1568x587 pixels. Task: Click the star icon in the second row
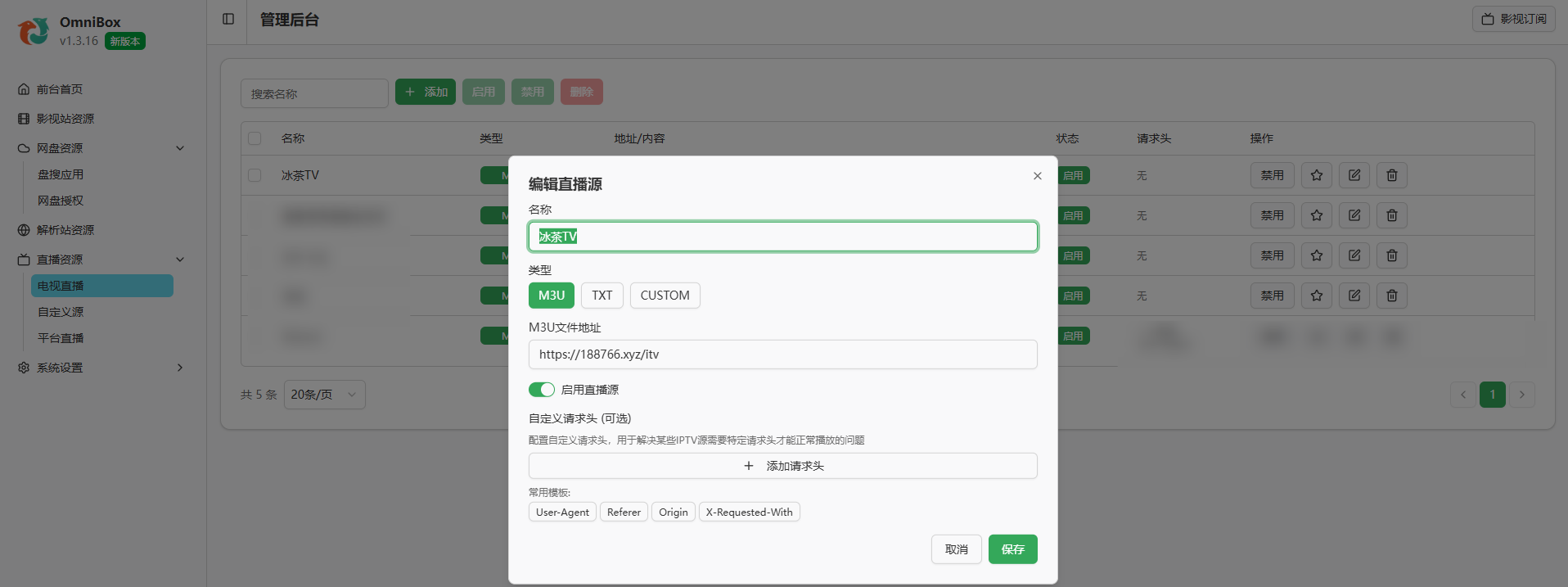point(1316,215)
